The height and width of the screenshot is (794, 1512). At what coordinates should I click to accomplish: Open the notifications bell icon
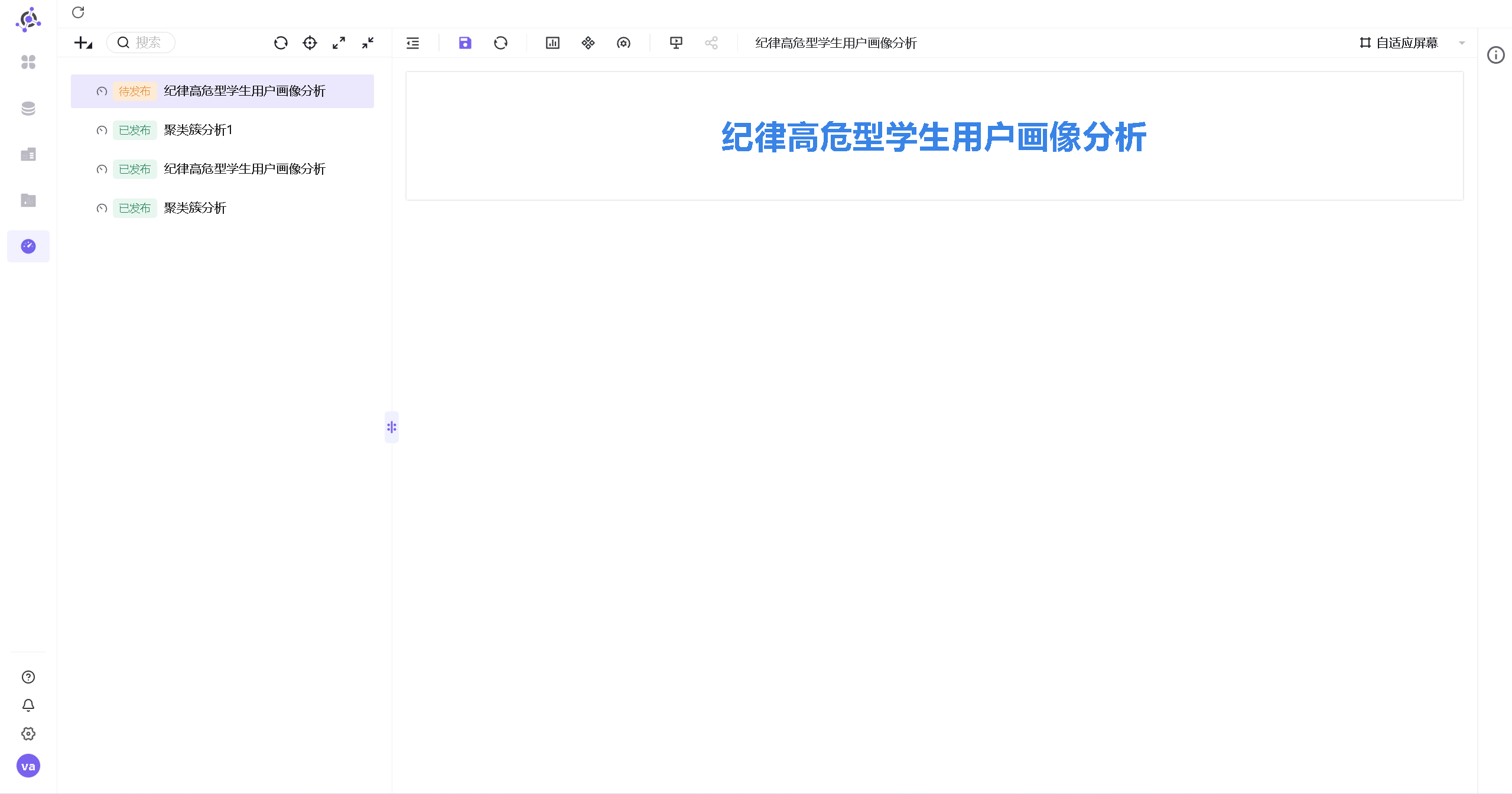(x=28, y=705)
